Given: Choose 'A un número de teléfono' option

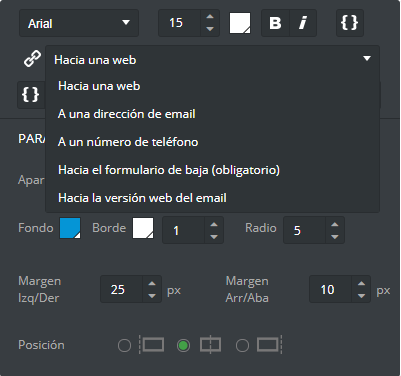Looking at the screenshot, I should point(128,142).
